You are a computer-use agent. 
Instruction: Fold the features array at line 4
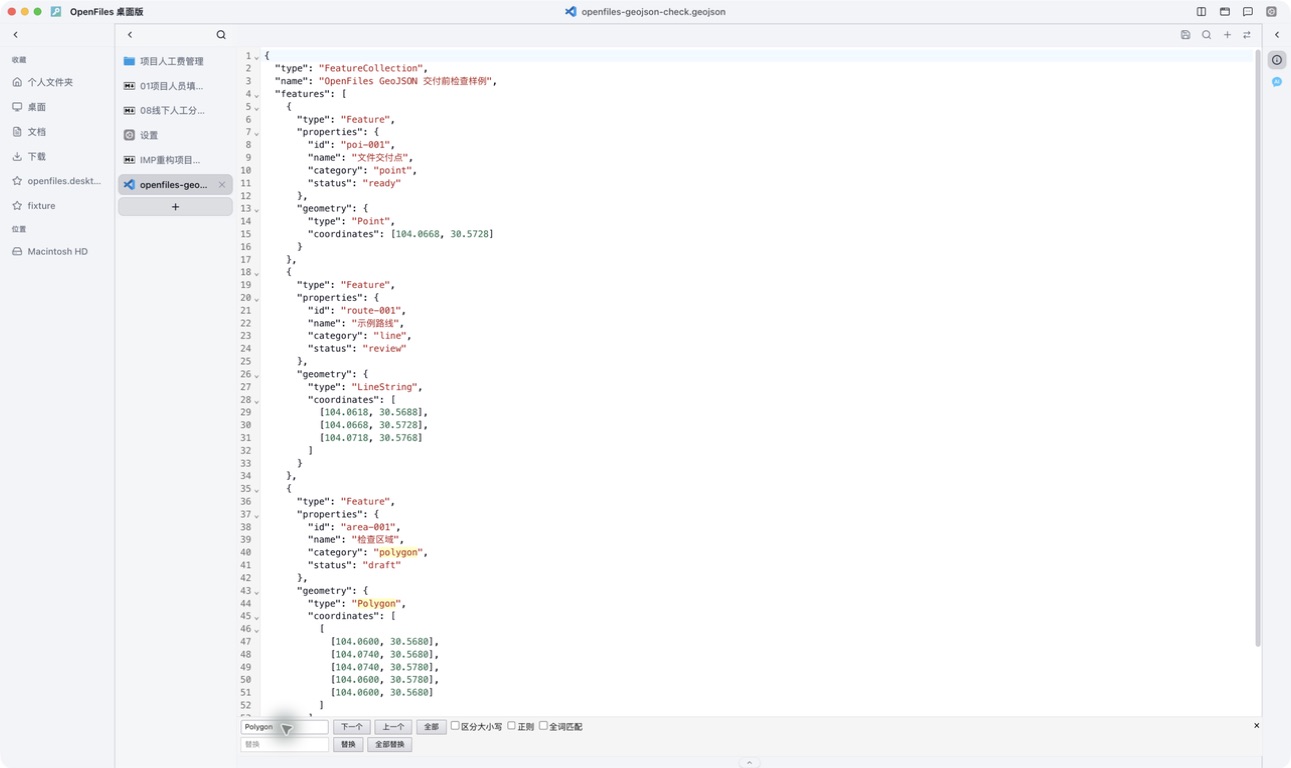257,95
